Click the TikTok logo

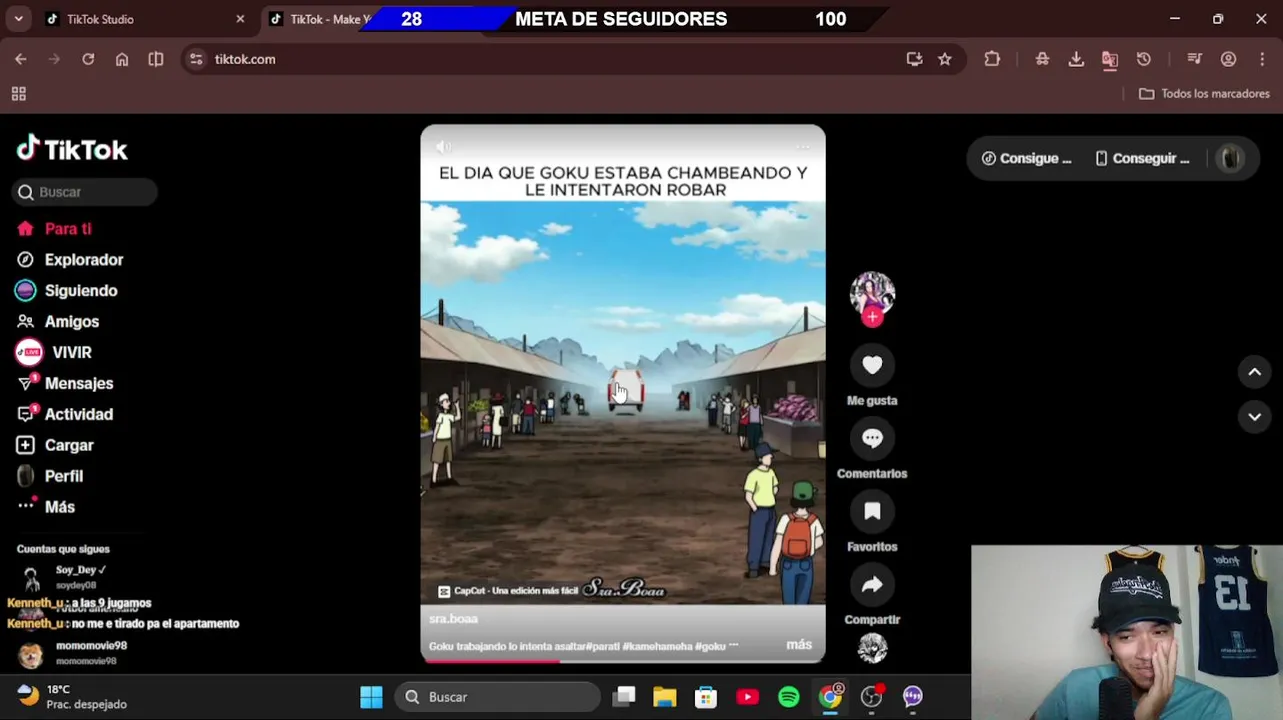tap(72, 149)
